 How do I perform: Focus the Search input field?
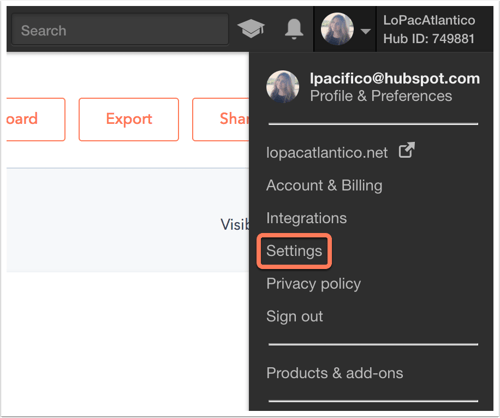(x=120, y=29)
